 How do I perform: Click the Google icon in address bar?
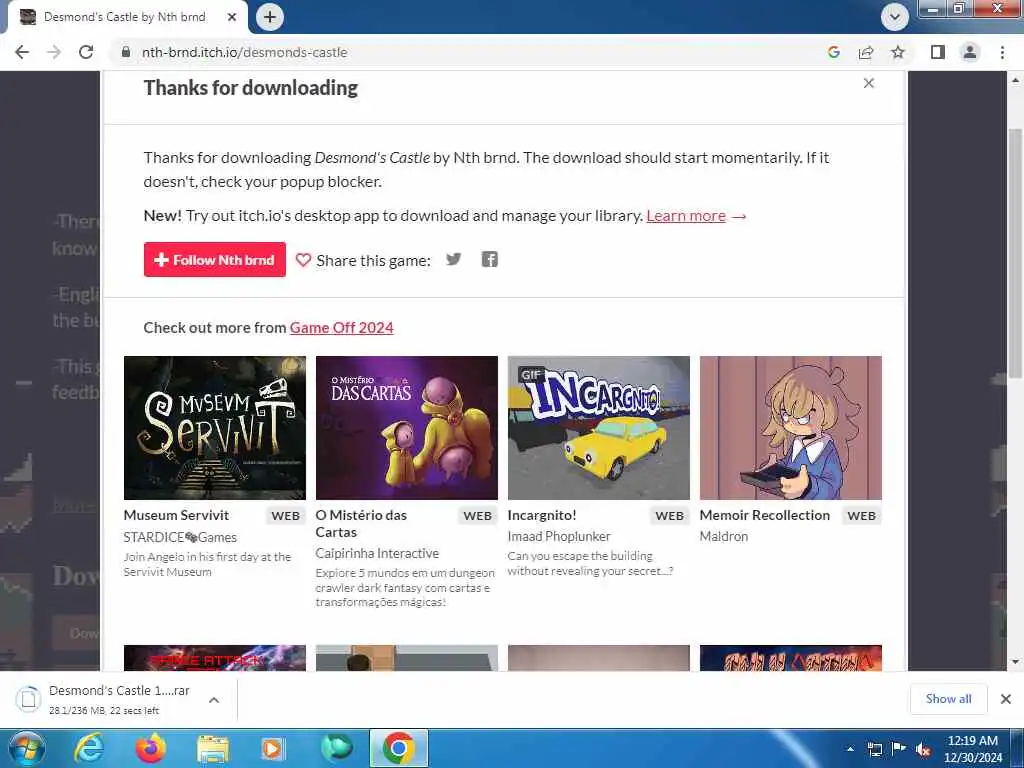pos(833,52)
